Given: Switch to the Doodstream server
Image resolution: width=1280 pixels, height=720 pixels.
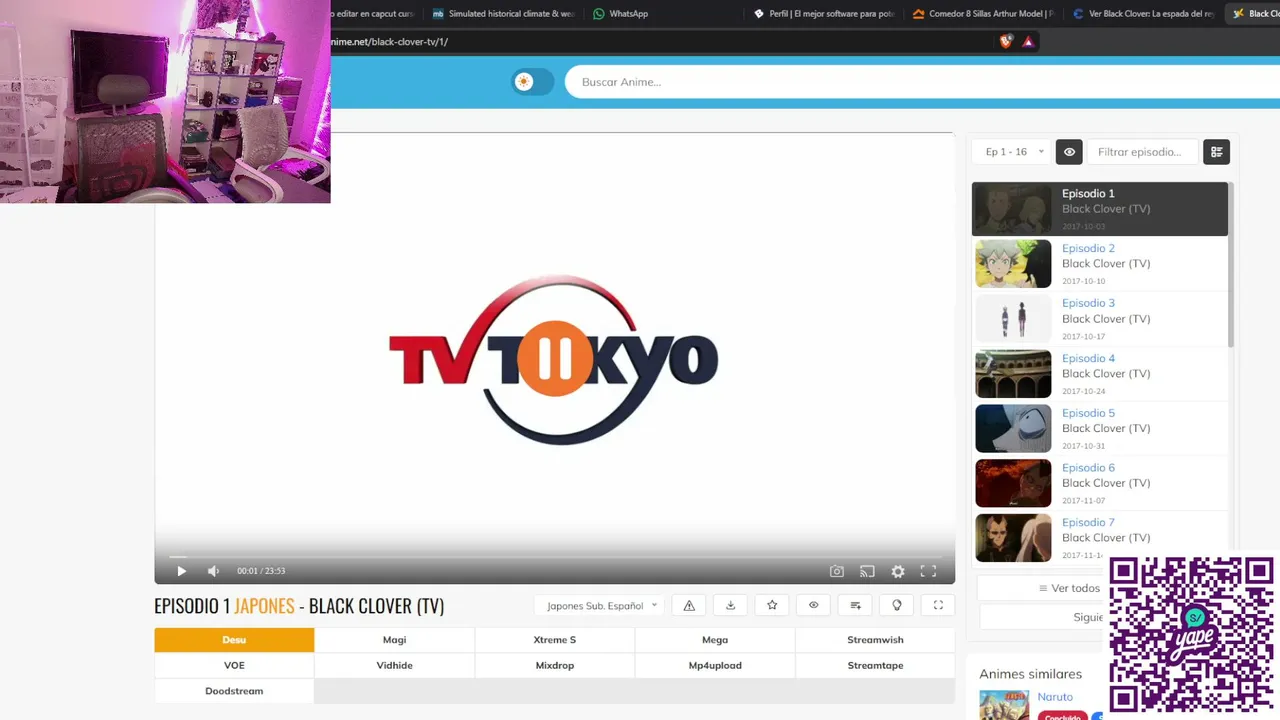Looking at the screenshot, I should click(234, 691).
